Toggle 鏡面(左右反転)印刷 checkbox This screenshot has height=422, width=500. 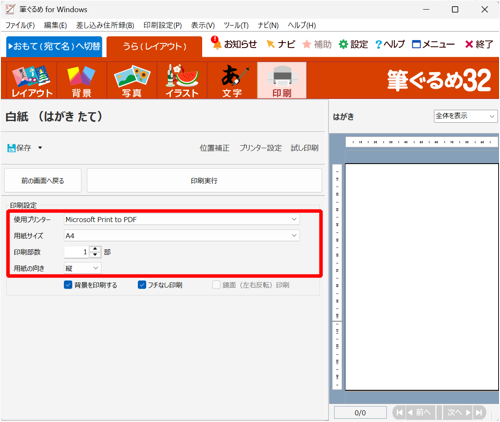coord(216,285)
